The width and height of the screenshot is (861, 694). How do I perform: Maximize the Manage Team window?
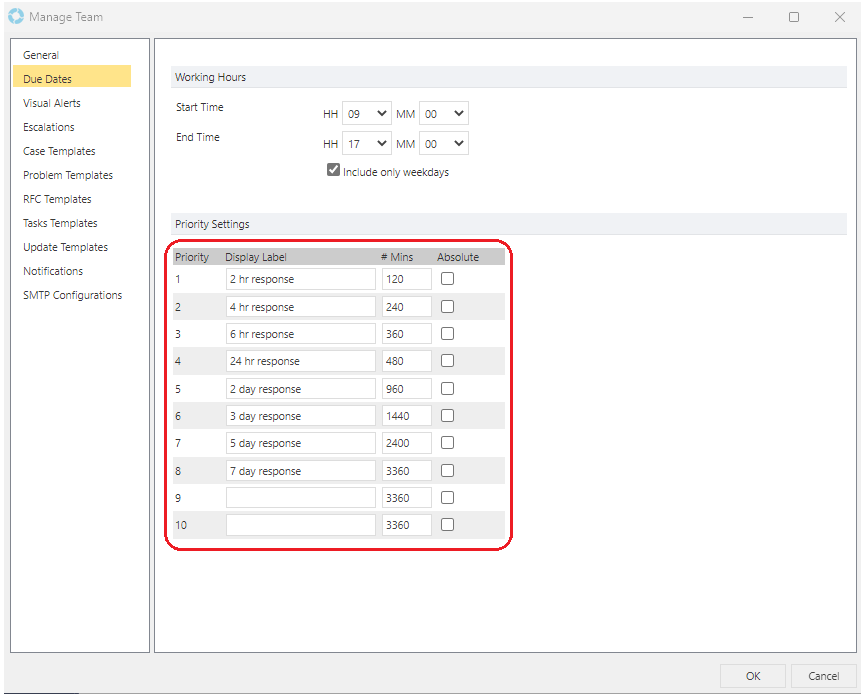793,17
